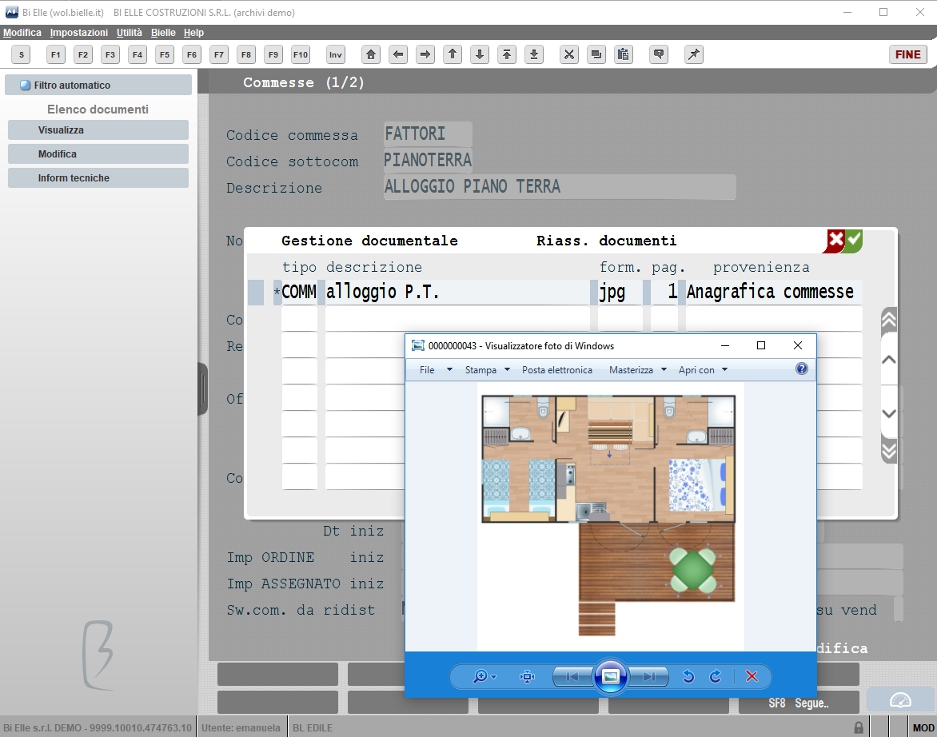Click the FINE button
This screenshot has height=737, width=937.
(x=908, y=54)
